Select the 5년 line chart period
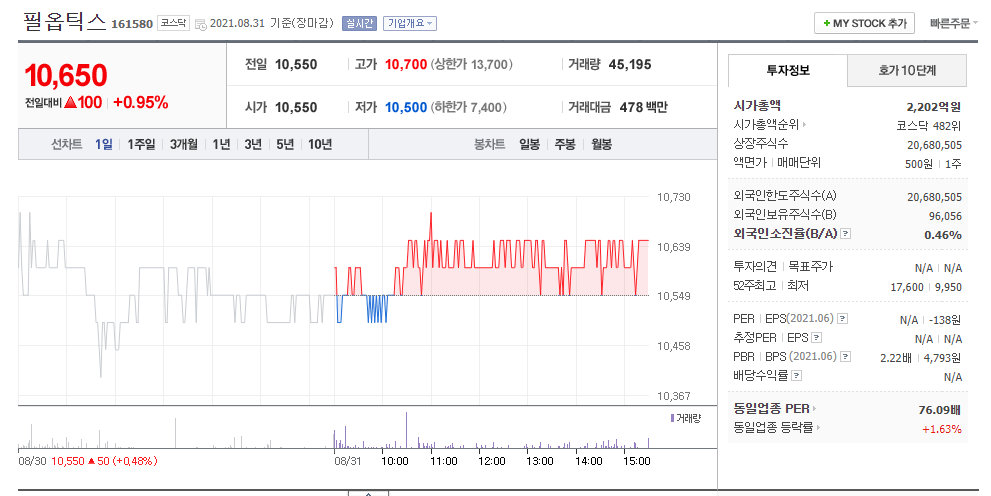 pos(285,145)
